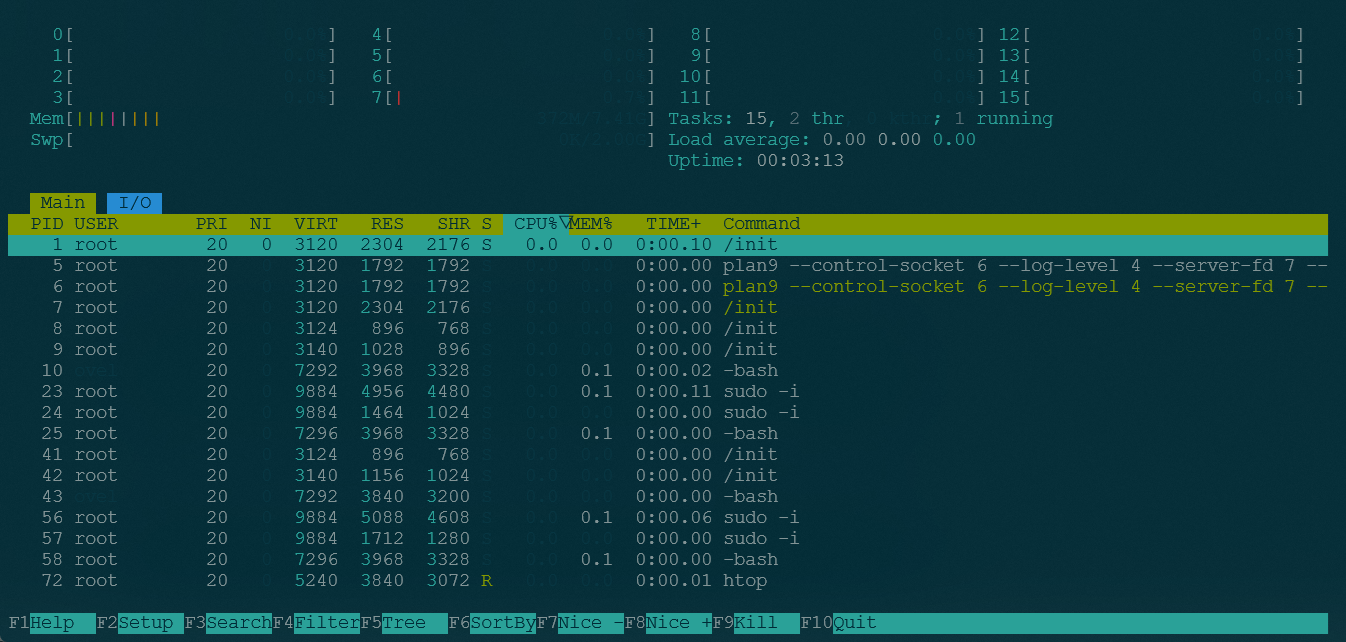Click the PID column header
The image size is (1346, 642).
[x=47, y=224]
